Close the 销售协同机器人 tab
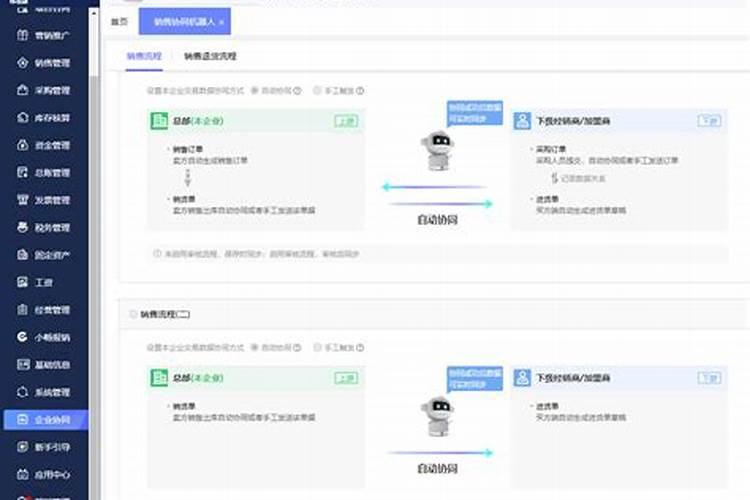This screenshot has height=500, width=750. (221, 22)
